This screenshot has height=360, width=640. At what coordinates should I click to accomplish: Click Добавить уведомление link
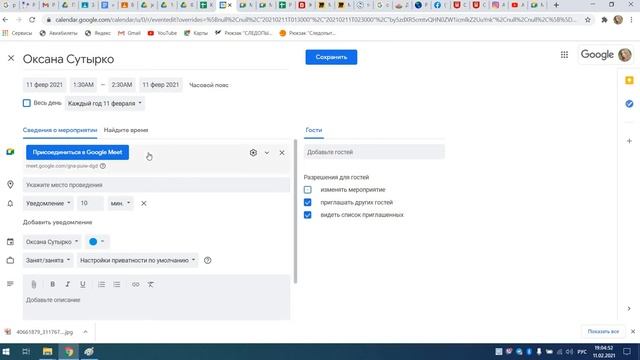pyautogui.click(x=57, y=222)
